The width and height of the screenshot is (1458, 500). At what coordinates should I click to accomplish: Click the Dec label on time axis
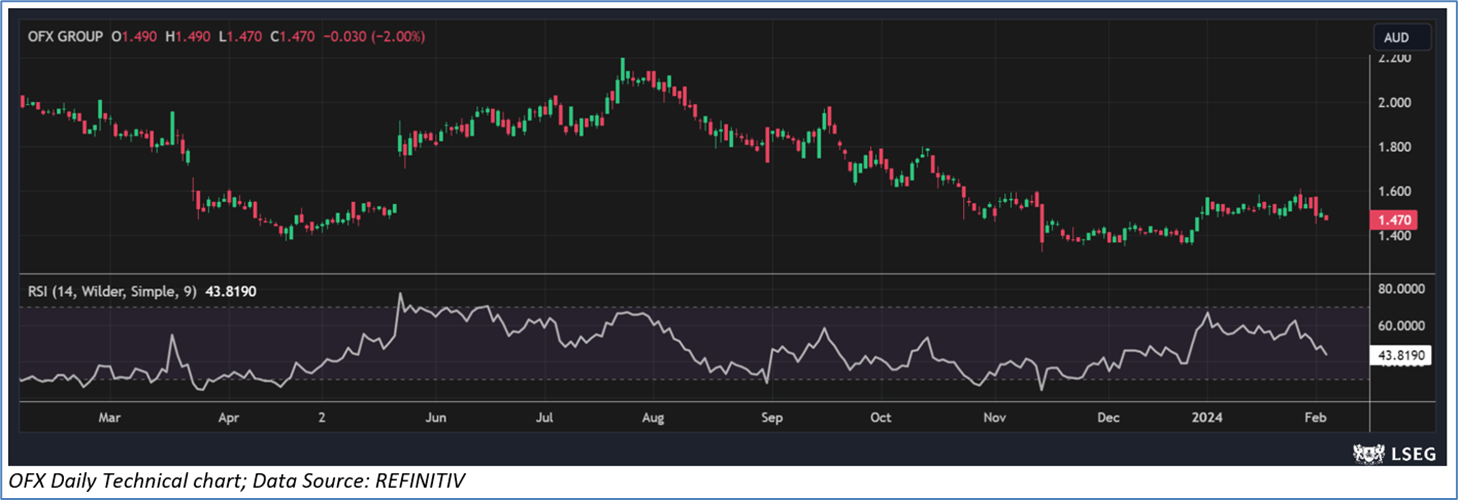tap(1109, 416)
